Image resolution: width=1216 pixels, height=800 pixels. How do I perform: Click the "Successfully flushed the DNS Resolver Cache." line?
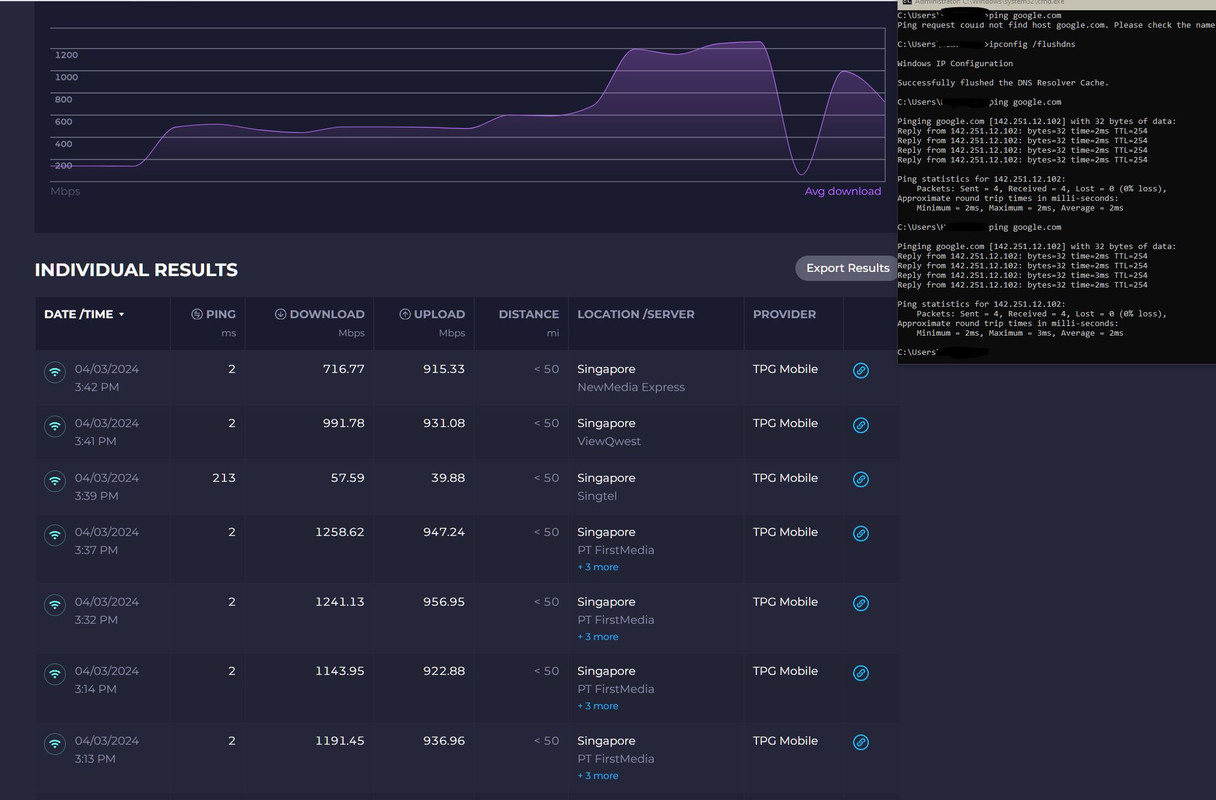point(1003,83)
